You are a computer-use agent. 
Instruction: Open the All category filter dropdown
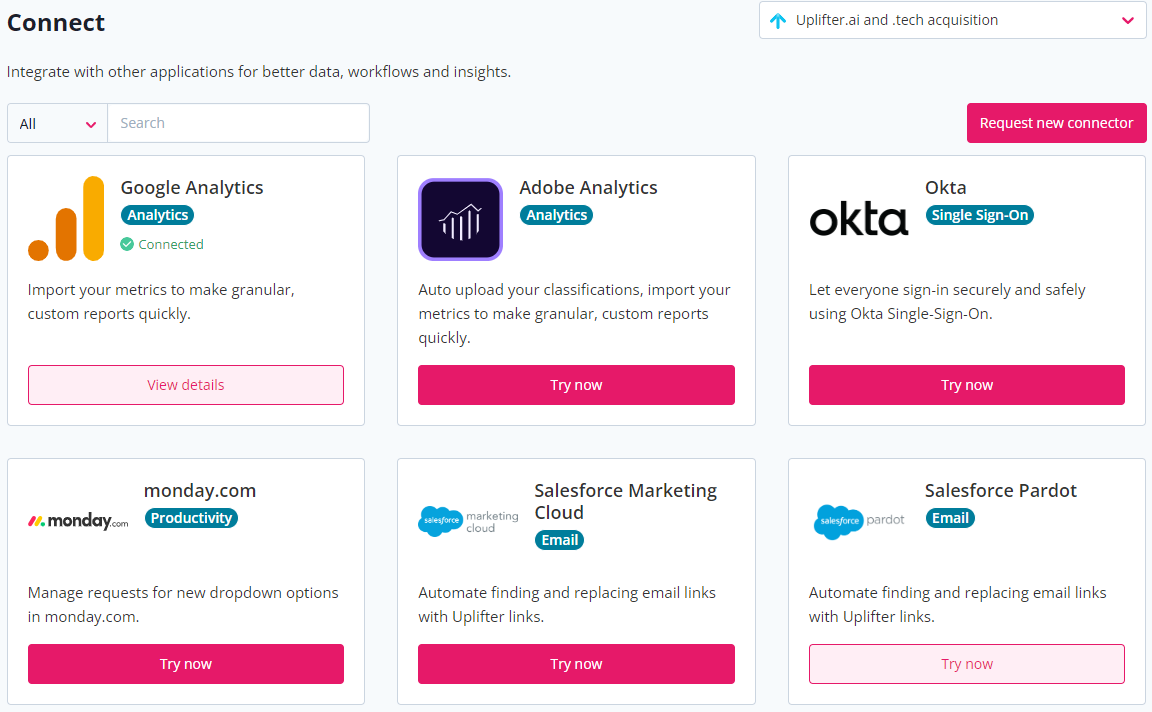tap(57, 123)
